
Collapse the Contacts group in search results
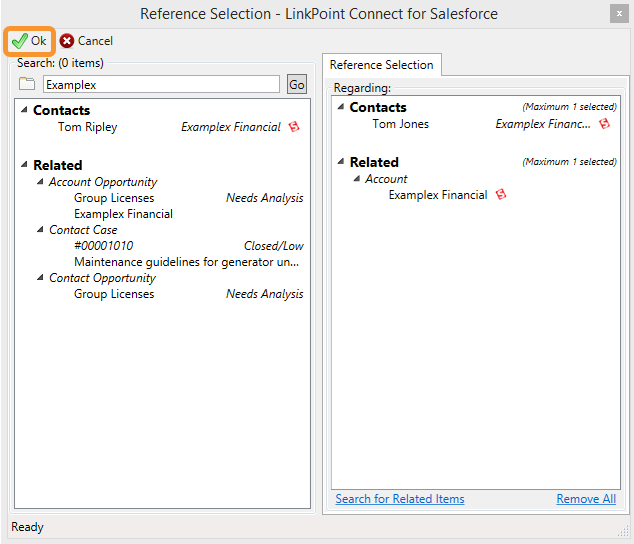(25, 110)
